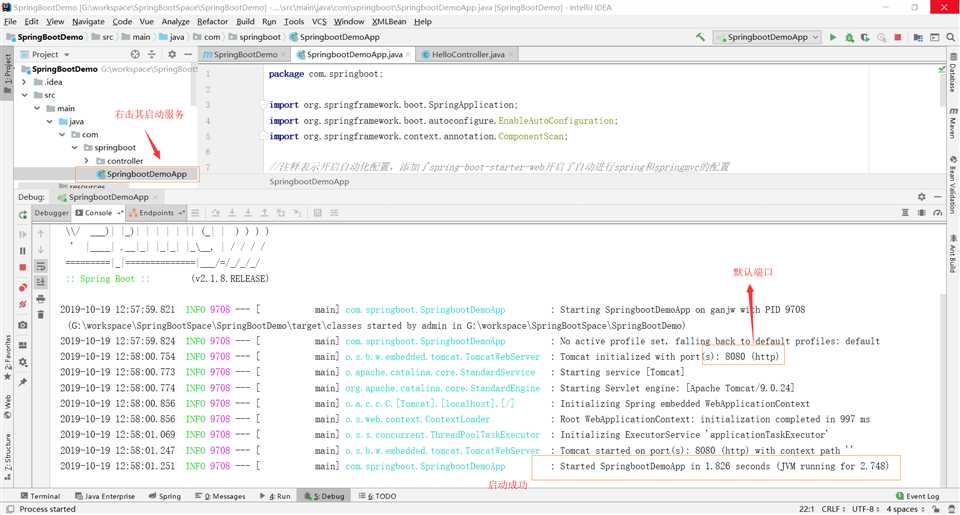Open Project panel gear settings
This screenshot has height=515, width=960.
[x=172, y=55]
